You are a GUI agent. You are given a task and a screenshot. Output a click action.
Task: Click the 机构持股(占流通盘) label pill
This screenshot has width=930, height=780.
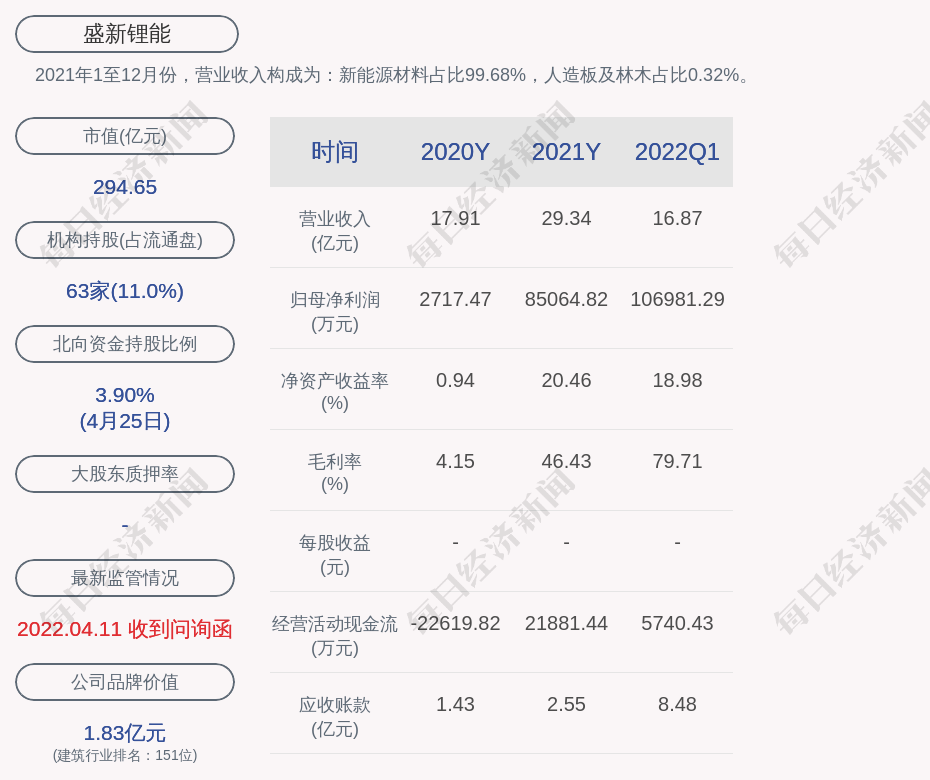click(125, 240)
